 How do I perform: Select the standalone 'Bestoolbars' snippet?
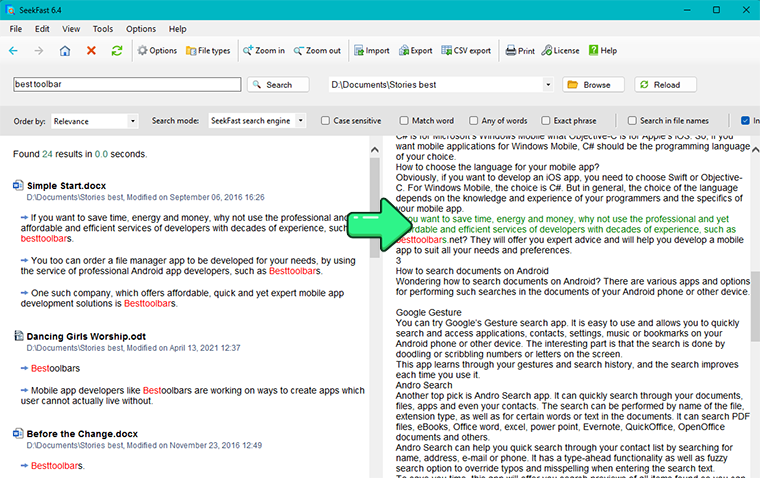click(55, 368)
